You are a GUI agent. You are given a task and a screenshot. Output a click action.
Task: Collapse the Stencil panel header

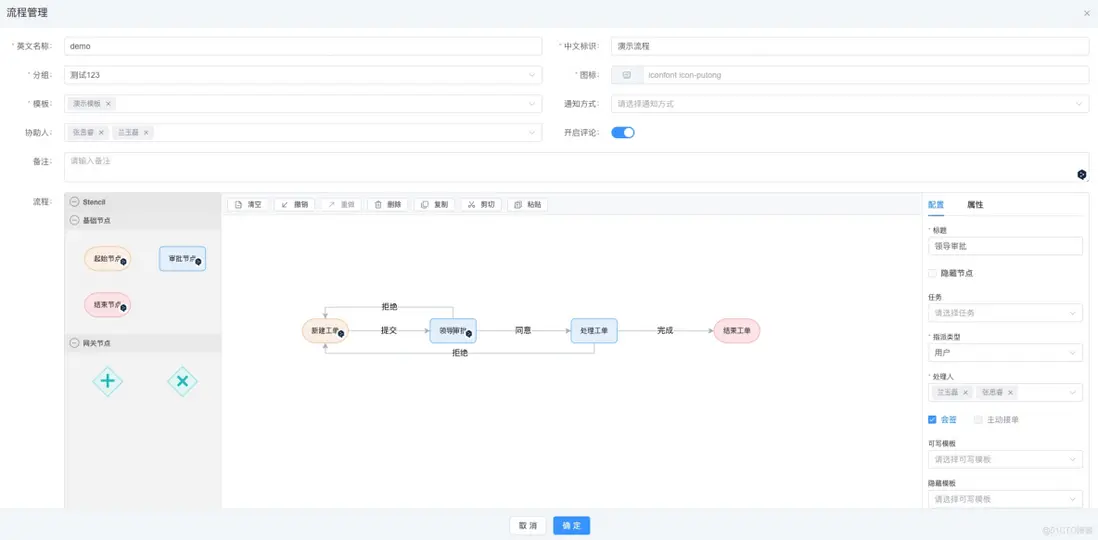pyautogui.click(x=143, y=202)
